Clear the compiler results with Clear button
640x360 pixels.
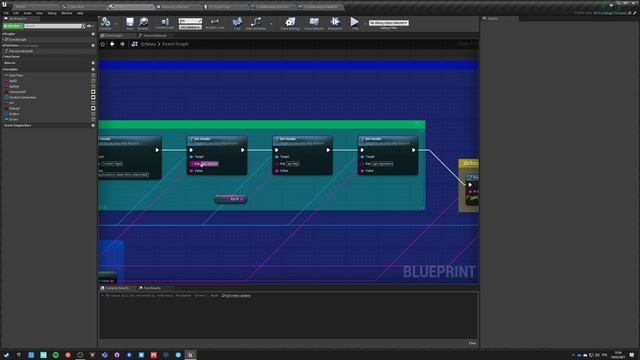(x=472, y=343)
